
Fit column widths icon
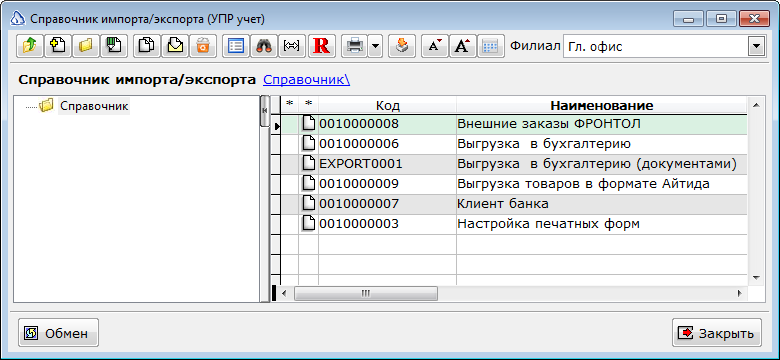coord(292,46)
